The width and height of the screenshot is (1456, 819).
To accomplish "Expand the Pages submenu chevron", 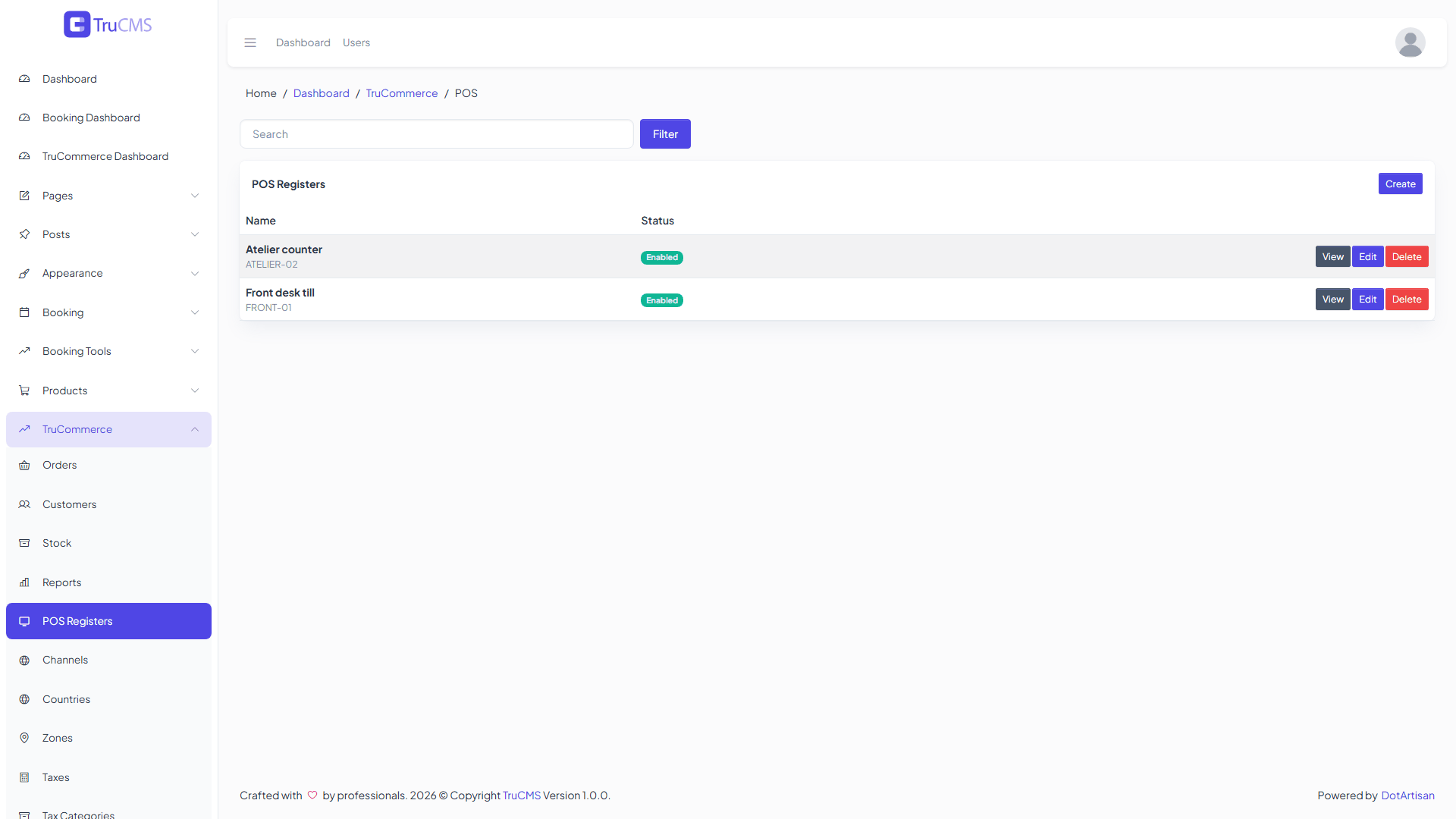I will pyautogui.click(x=195, y=196).
